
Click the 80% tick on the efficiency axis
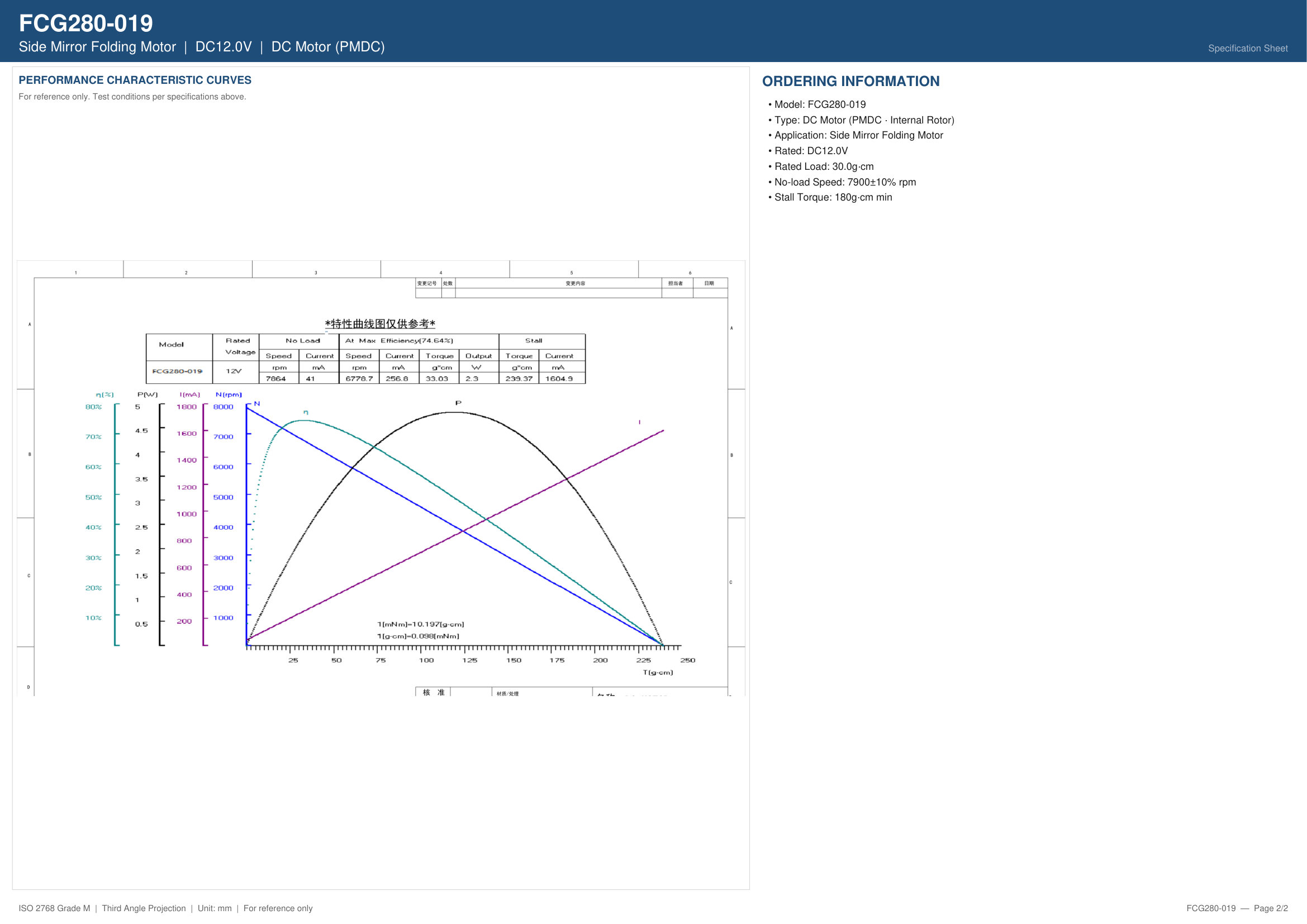[x=93, y=407]
